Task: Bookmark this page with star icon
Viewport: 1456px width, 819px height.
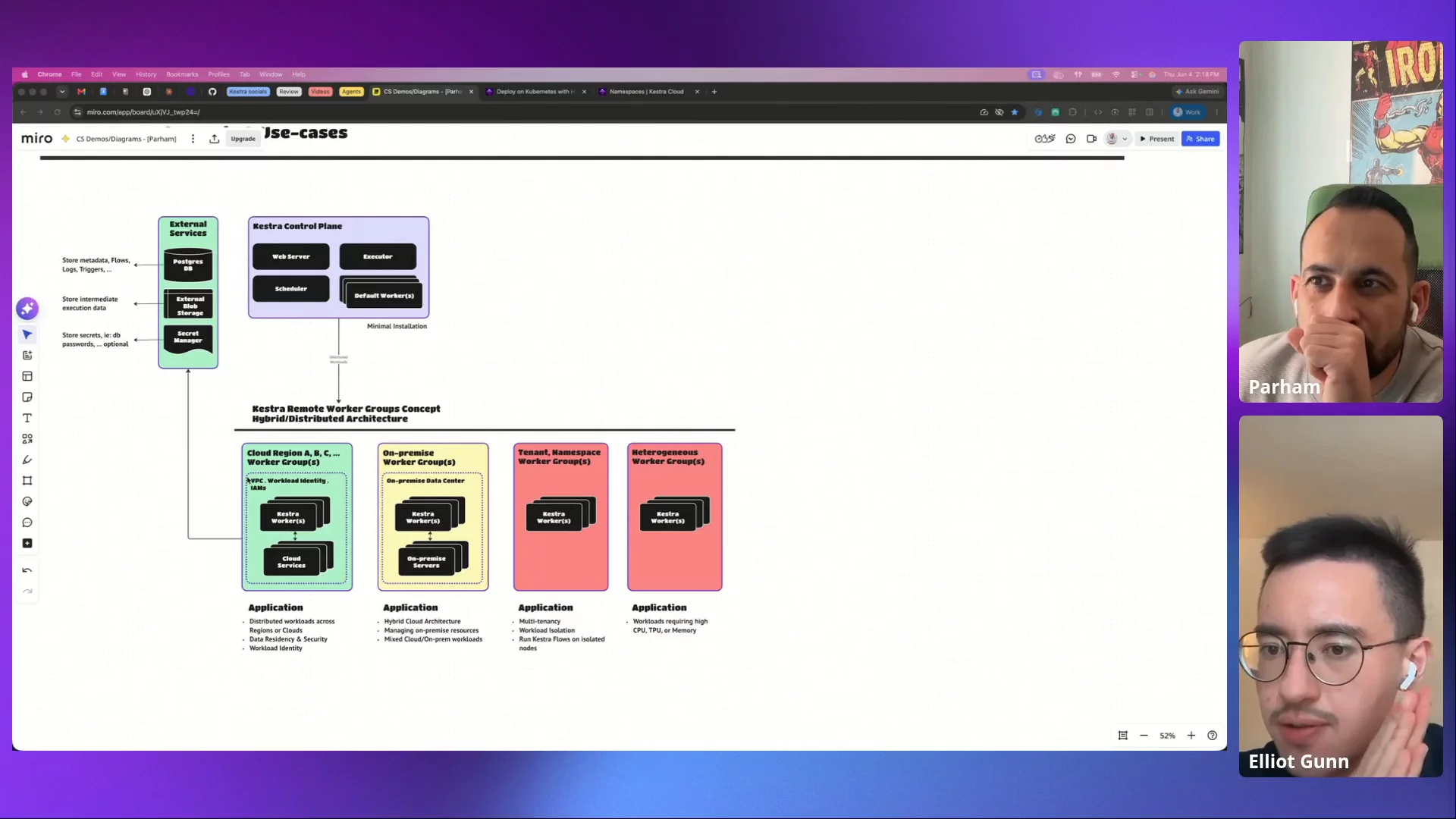Action: 1015,112
